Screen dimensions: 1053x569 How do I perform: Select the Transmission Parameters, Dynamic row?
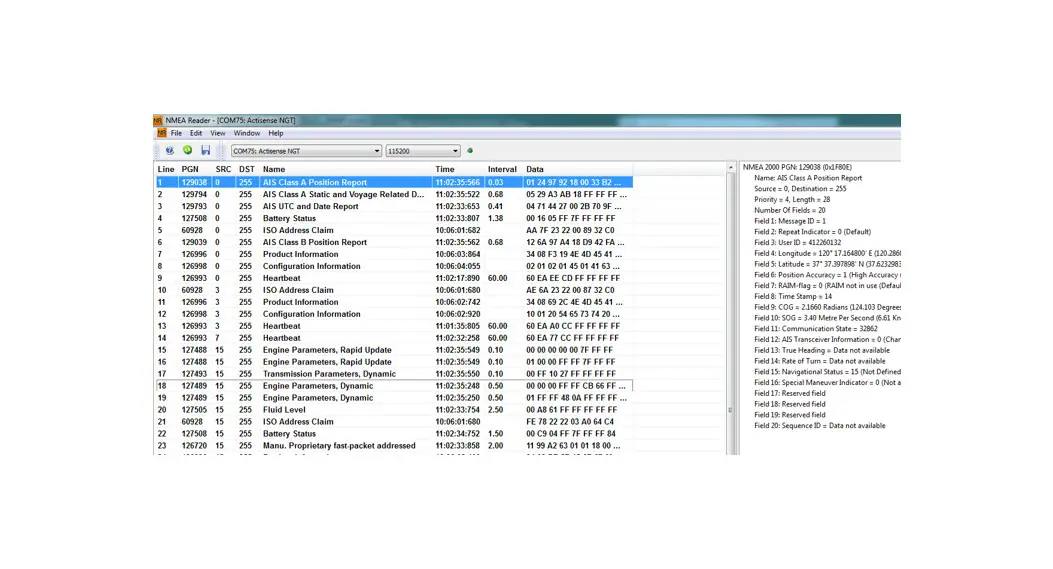point(394,374)
